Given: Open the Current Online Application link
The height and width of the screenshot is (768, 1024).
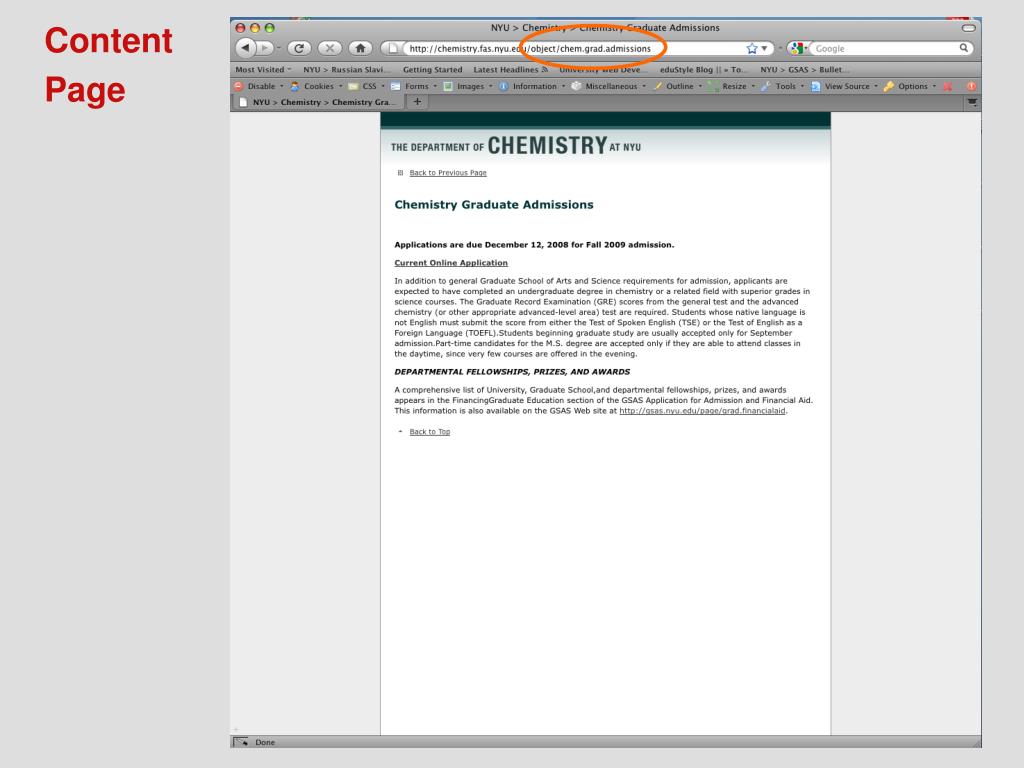Looking at the screenshot, I should coord(451,263).
